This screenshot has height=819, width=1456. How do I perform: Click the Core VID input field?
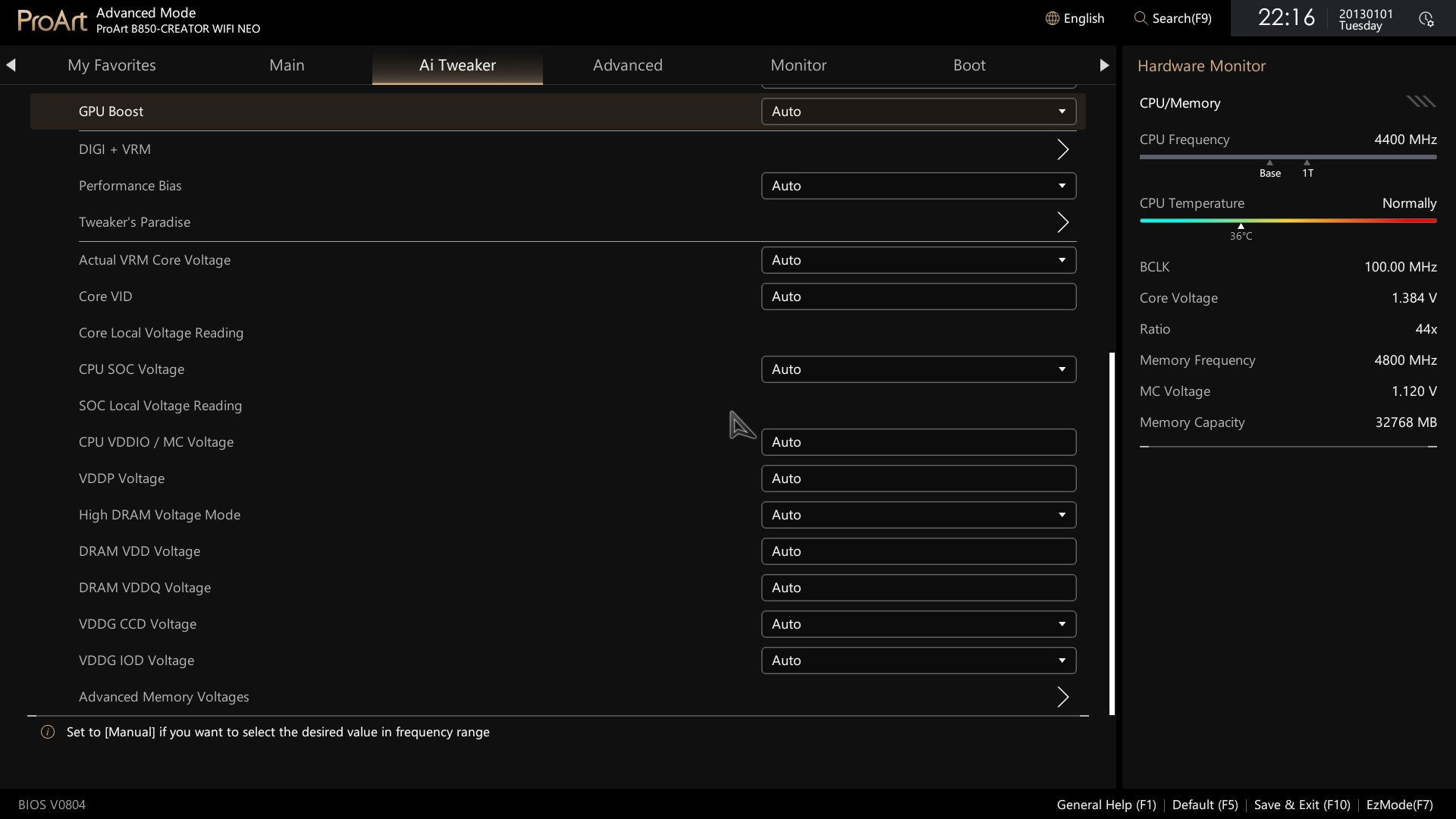tap(918, 297)
